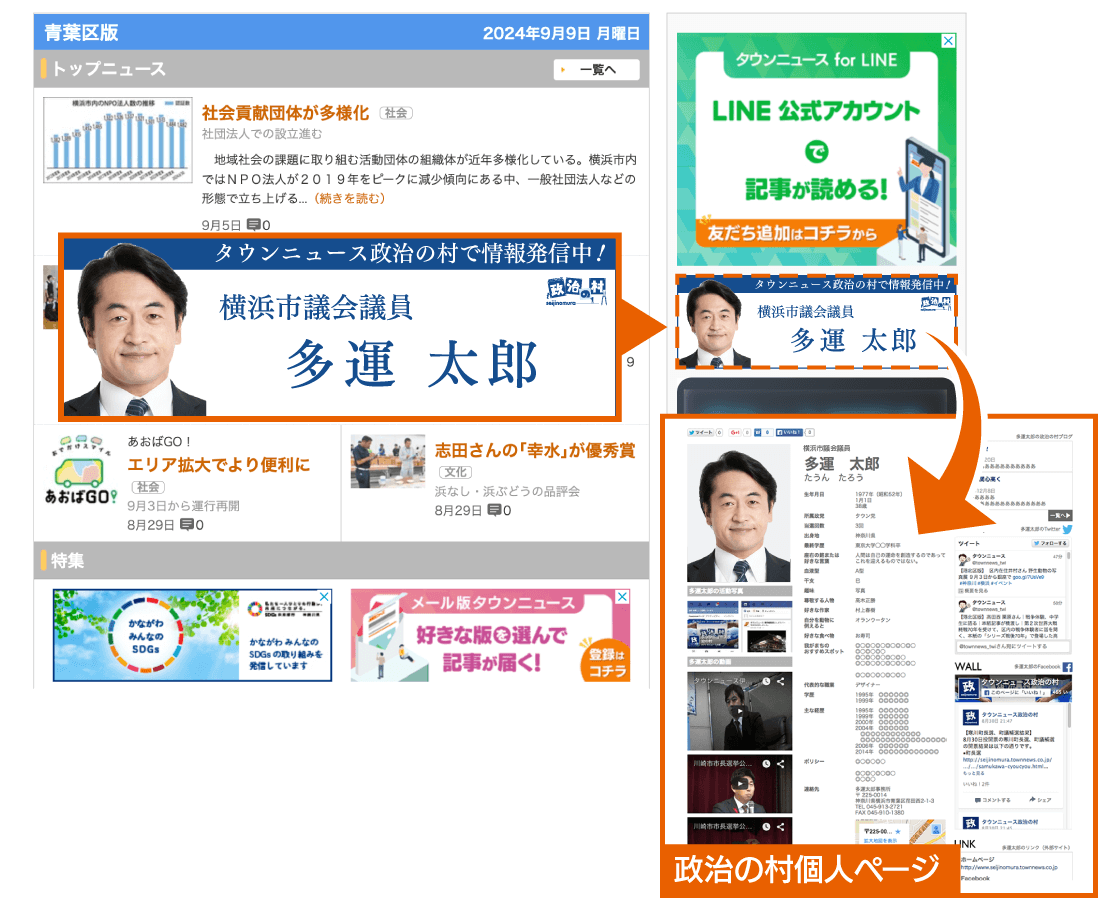This screenshot has width=1100, height=900.
Task: Click the 続きを読む link
Action: 348,198
